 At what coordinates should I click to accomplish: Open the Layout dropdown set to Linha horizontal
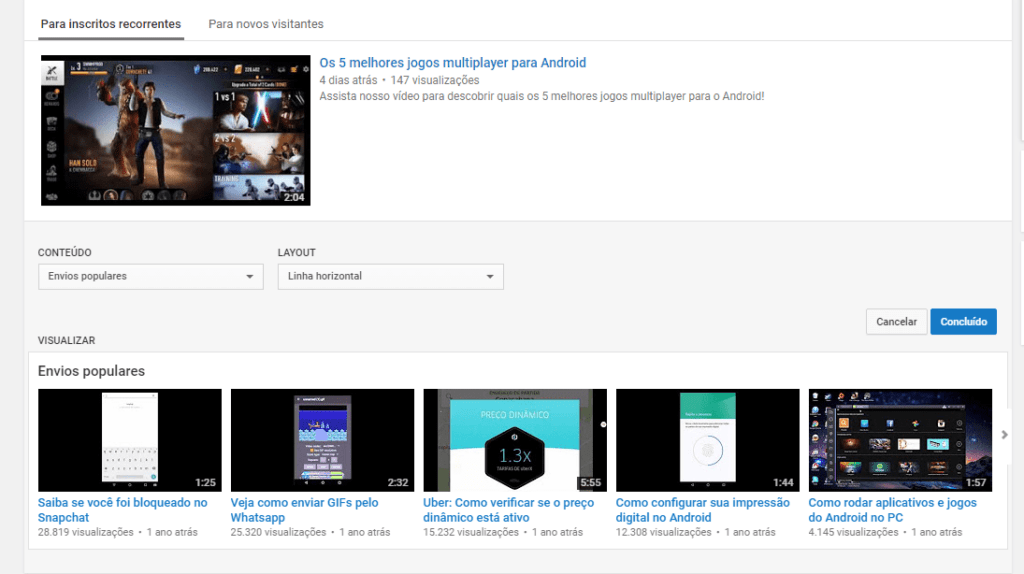pos(391,277)
